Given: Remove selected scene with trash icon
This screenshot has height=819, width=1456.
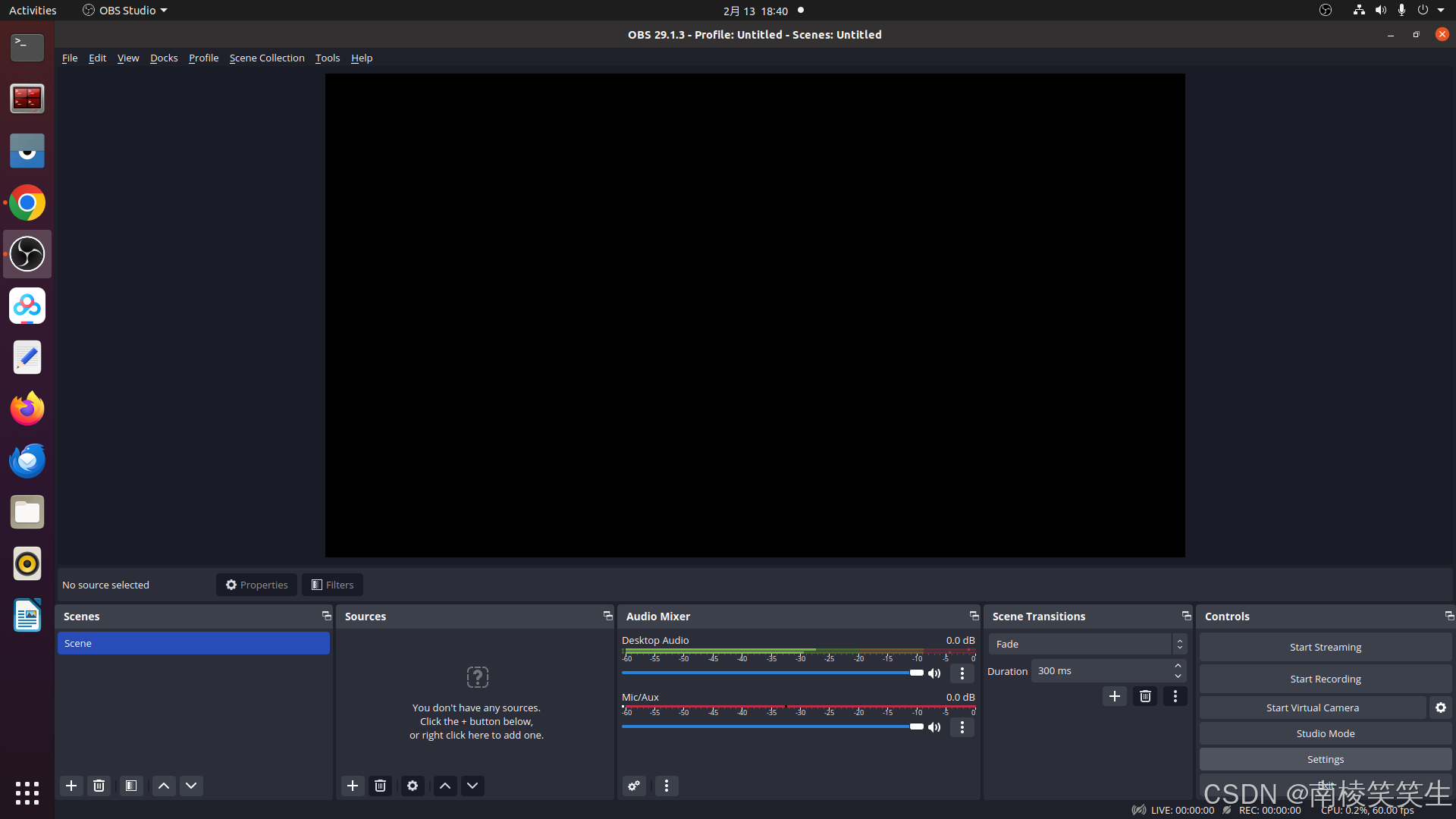Looking at the screenshot, I should click(99, 786).
